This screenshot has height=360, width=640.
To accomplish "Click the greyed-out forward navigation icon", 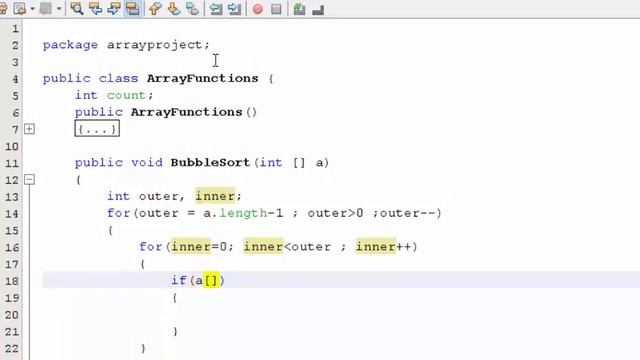I will click(x=45, y=9).
